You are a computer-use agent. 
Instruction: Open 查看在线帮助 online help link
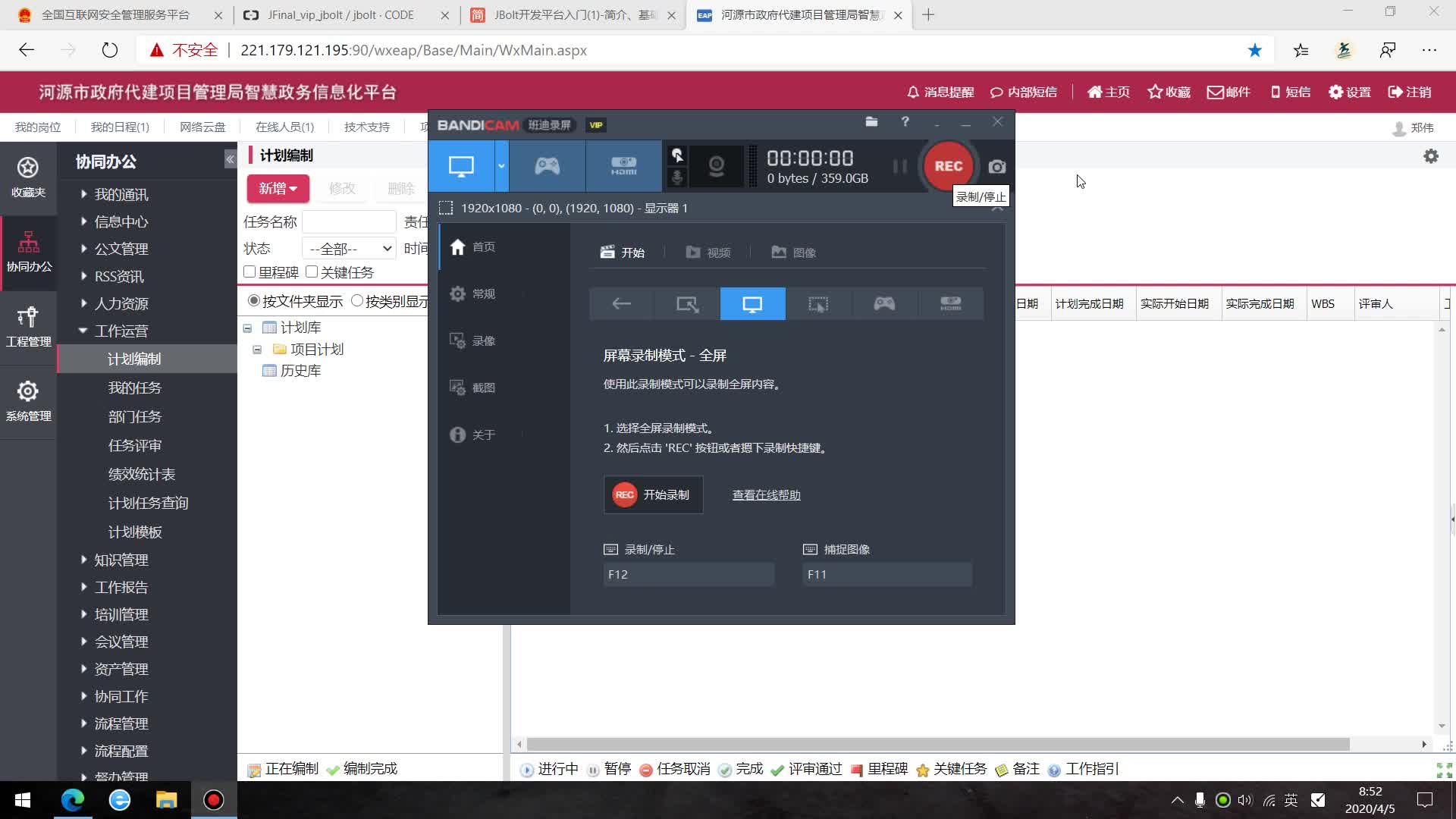[766, 495]
